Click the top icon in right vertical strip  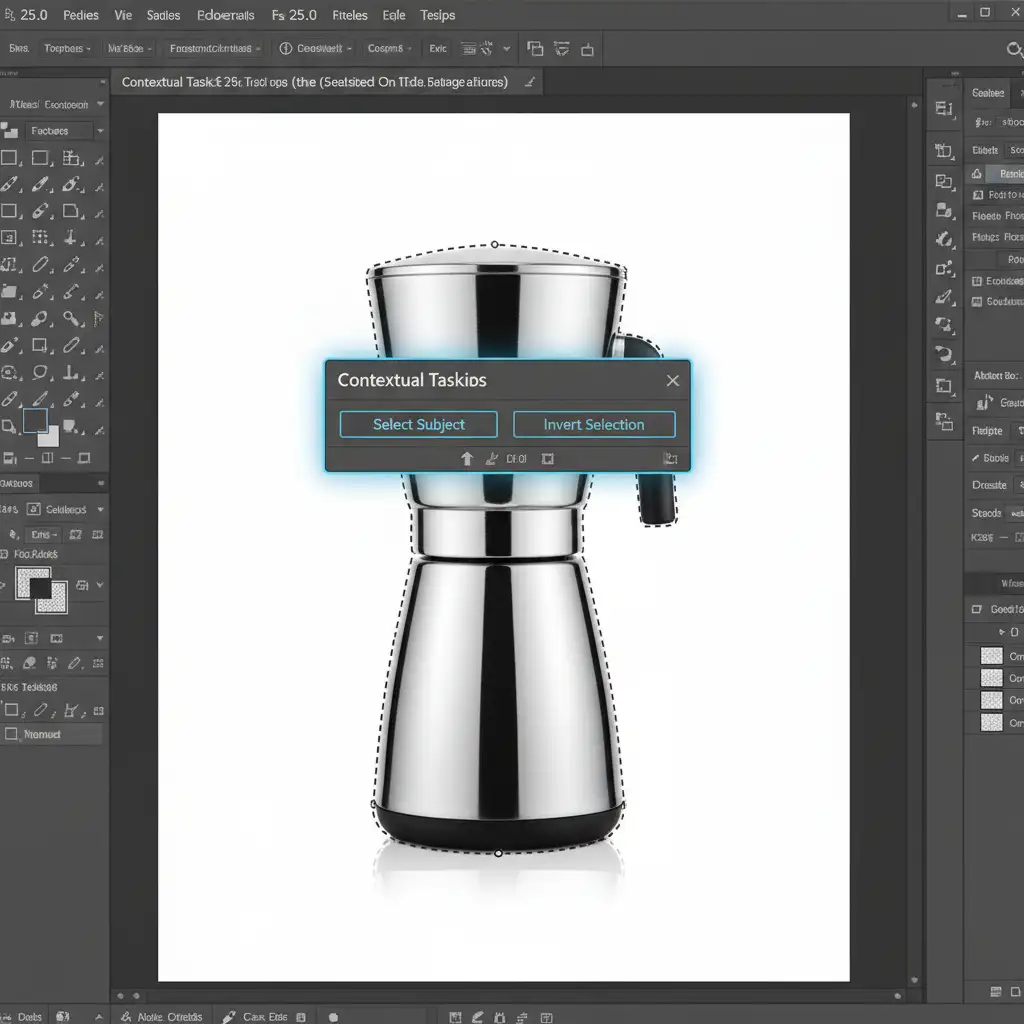pyautogui.click(x=944, y=109)
